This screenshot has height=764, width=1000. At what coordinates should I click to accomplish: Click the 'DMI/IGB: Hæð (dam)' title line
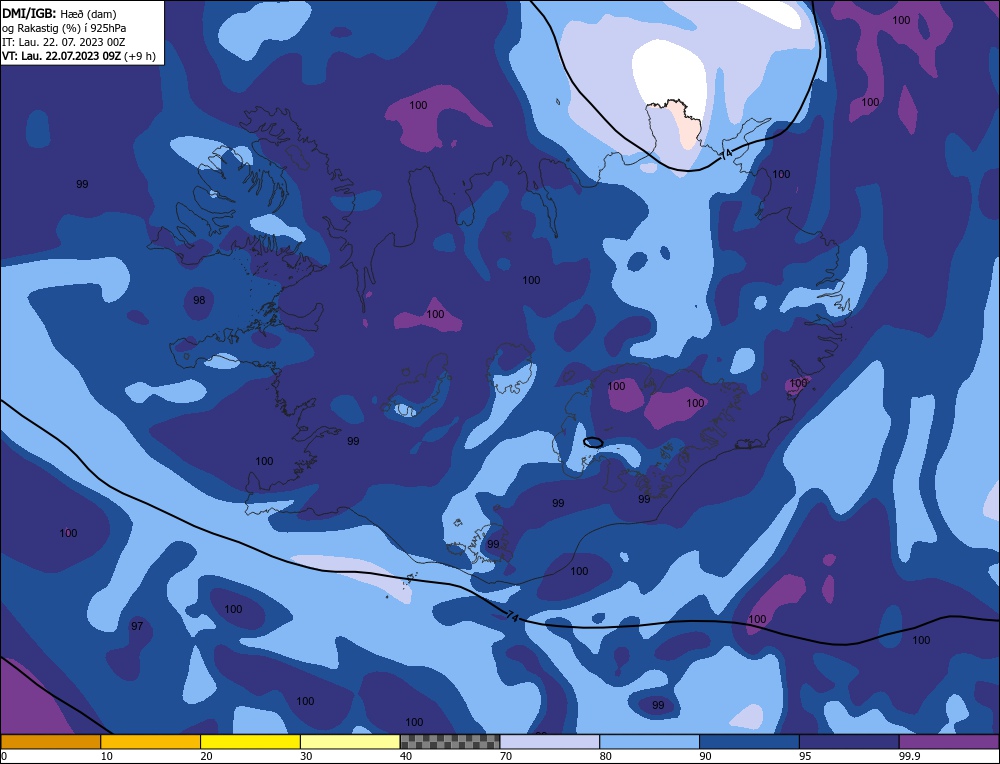(59, 13)
